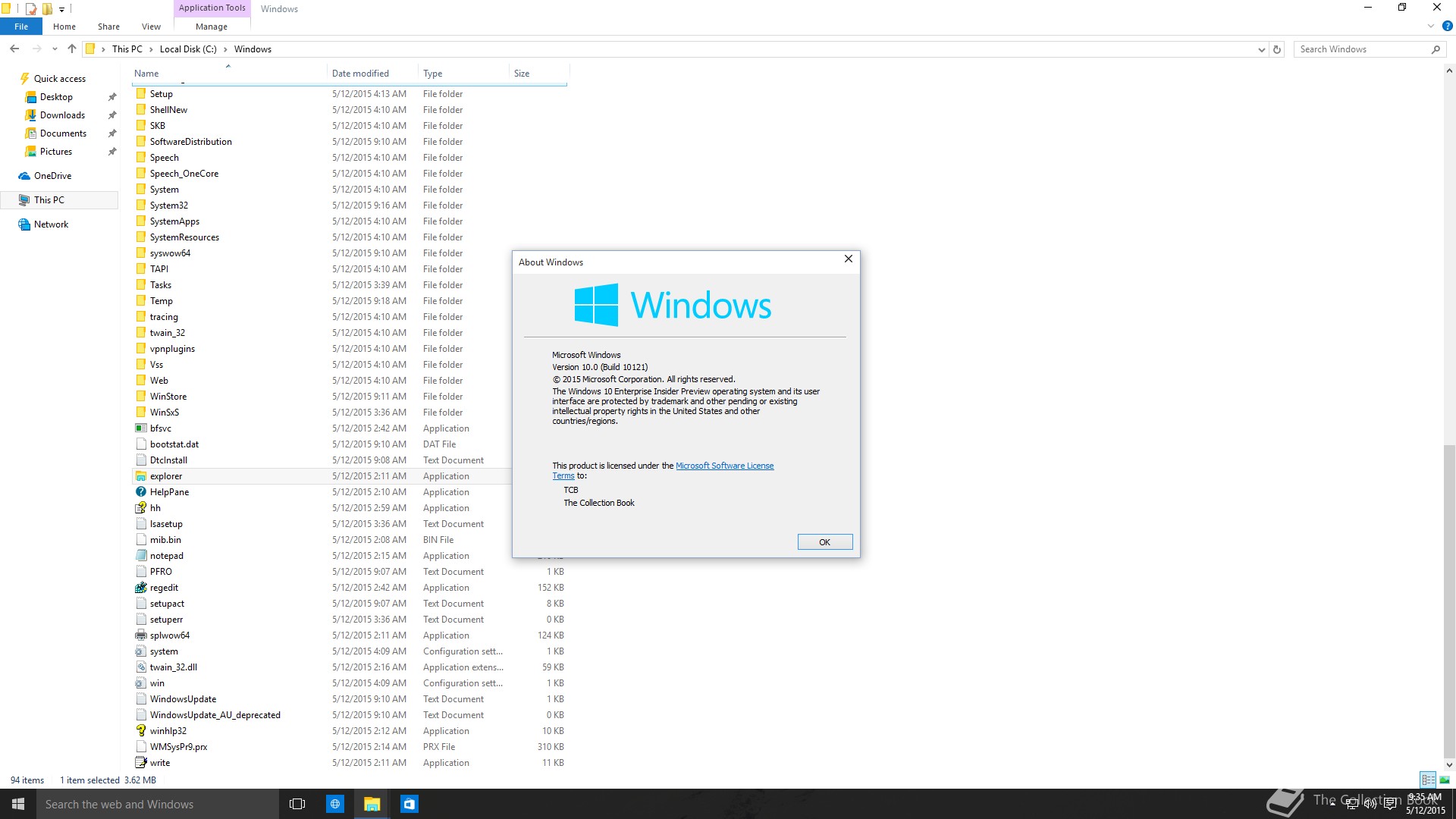Select the bfsvc application icon

[x=141, y=428]
